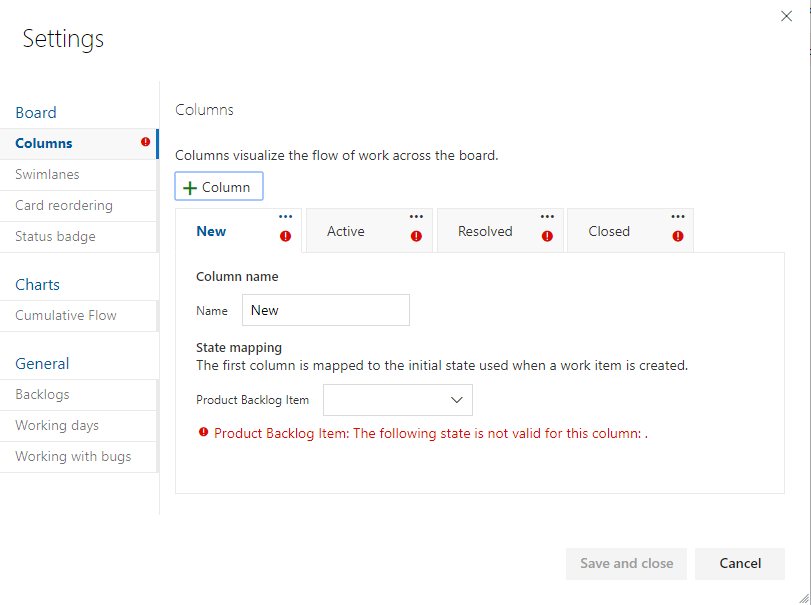Go to Card reordering settings

64,205
